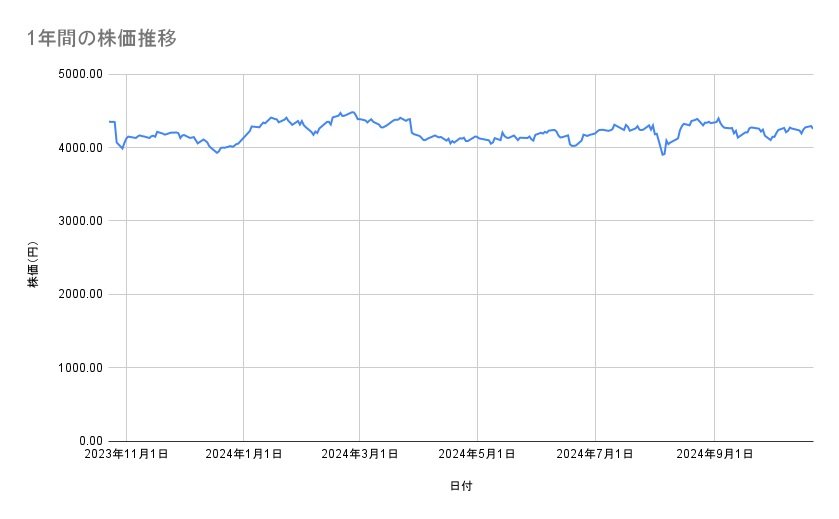The height and width of the screenshot is (519, 839).
Task: Select the 3000.00 y-axis label
Action: coord(81,221)
